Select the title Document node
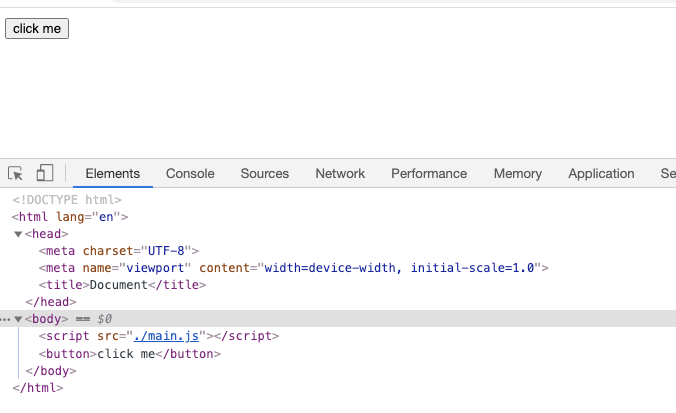 click(122, 285)
